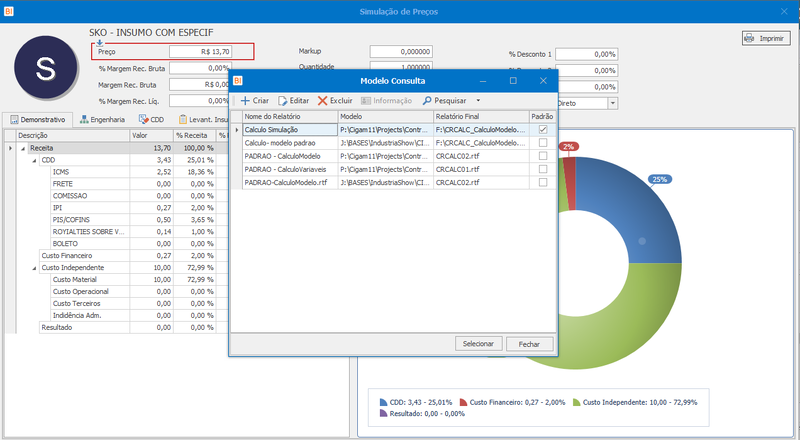Screen dimensions: 800x440
Task: Click the Editar pencil icon
Action: pyautogui.click(x=283, y=101)
